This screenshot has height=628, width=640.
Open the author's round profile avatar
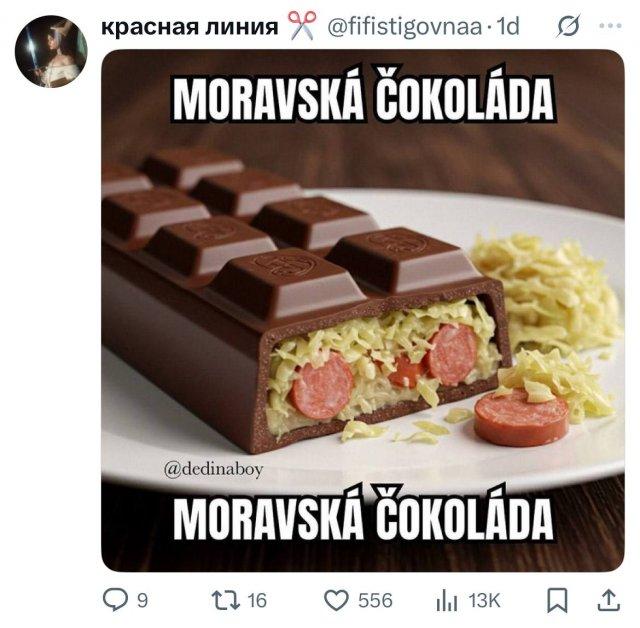pyautogui.click(x=51, y=51)
